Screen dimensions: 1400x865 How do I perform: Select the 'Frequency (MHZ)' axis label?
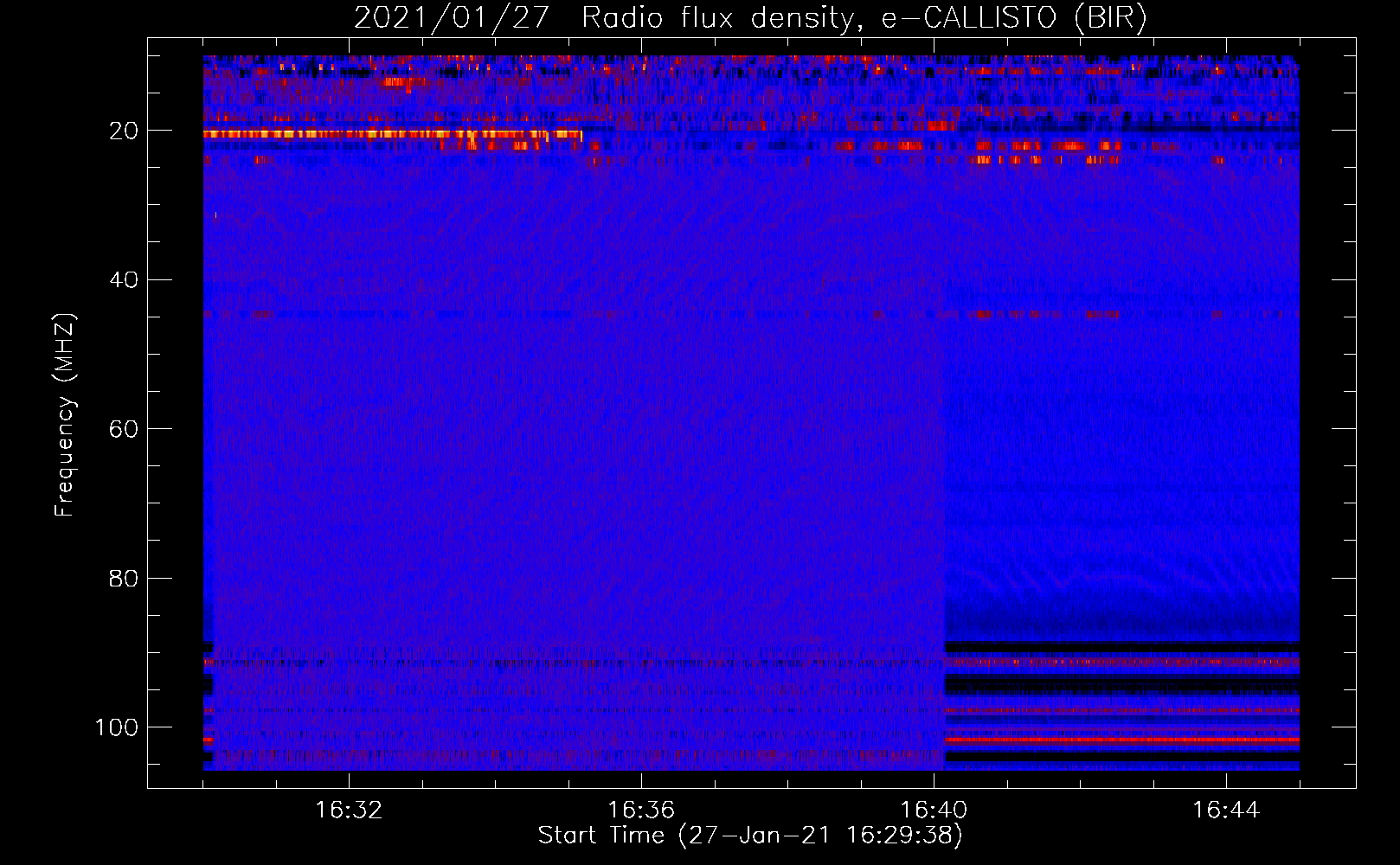65,415
